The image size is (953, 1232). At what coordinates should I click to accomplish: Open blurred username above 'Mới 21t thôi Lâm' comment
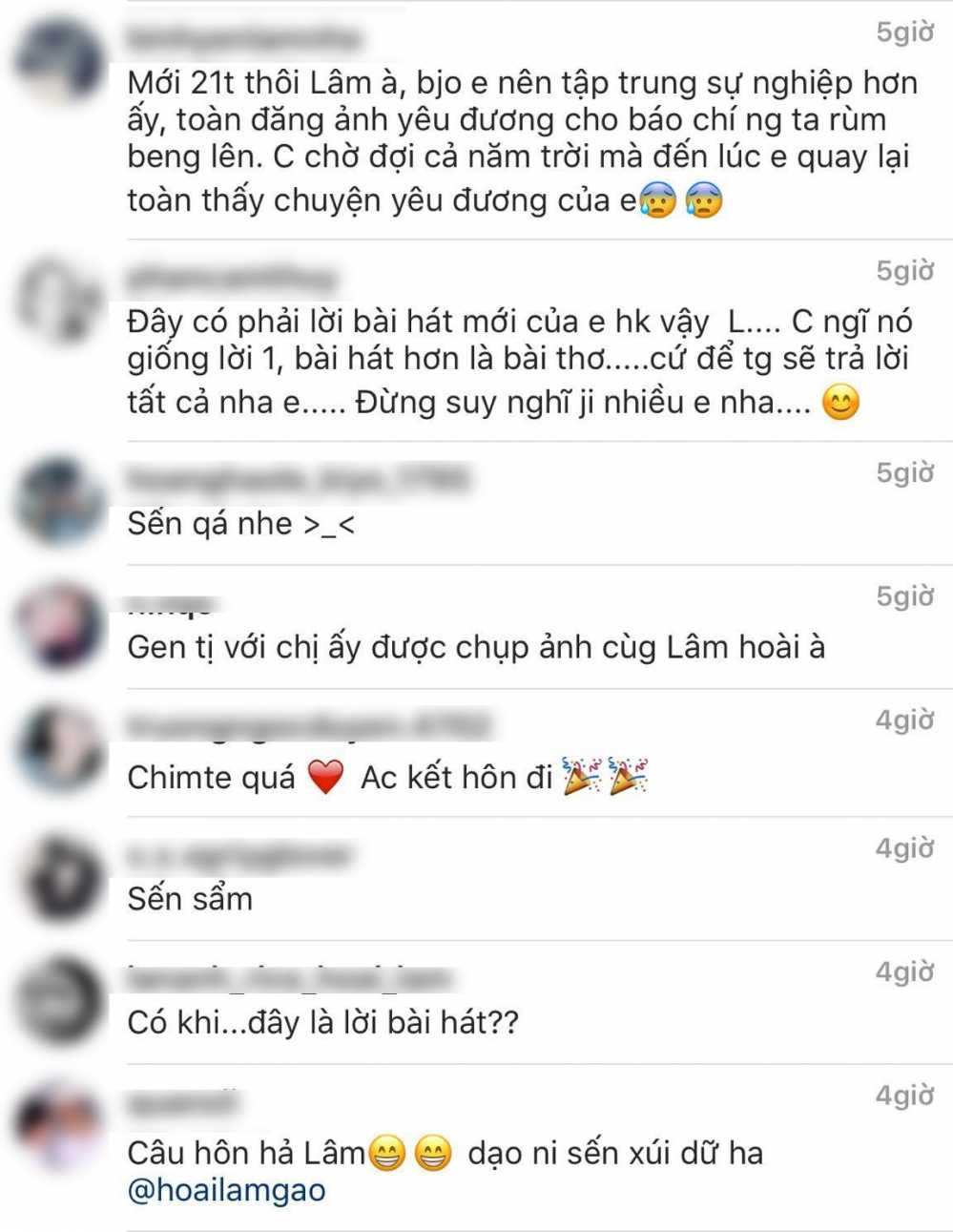[x=244, y=38]
